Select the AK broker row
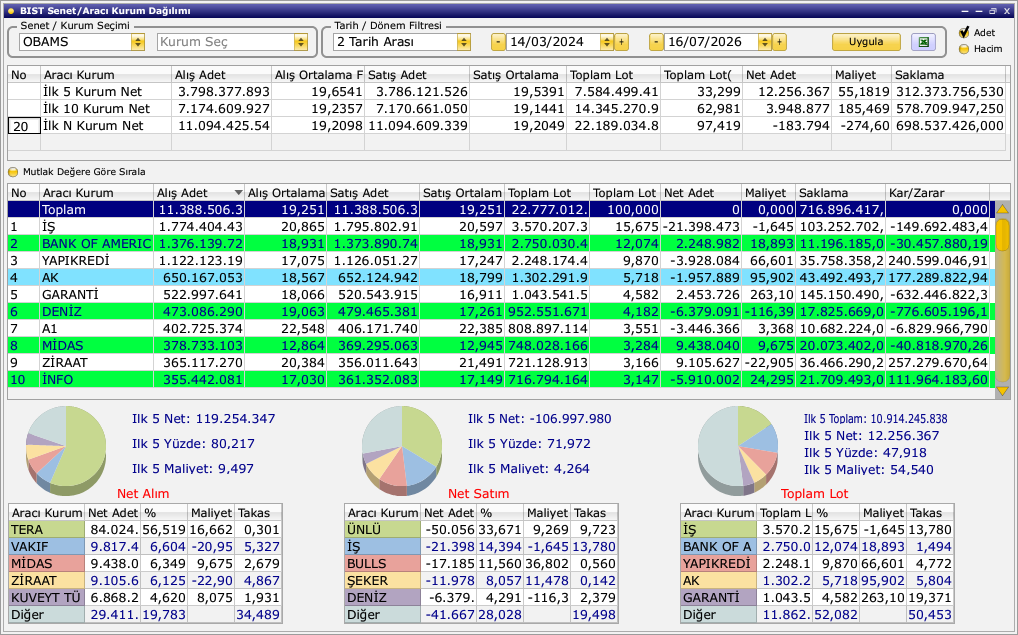Image resolution: width=1018 pixels, height=635 pixels. click(x=500, y=277)
